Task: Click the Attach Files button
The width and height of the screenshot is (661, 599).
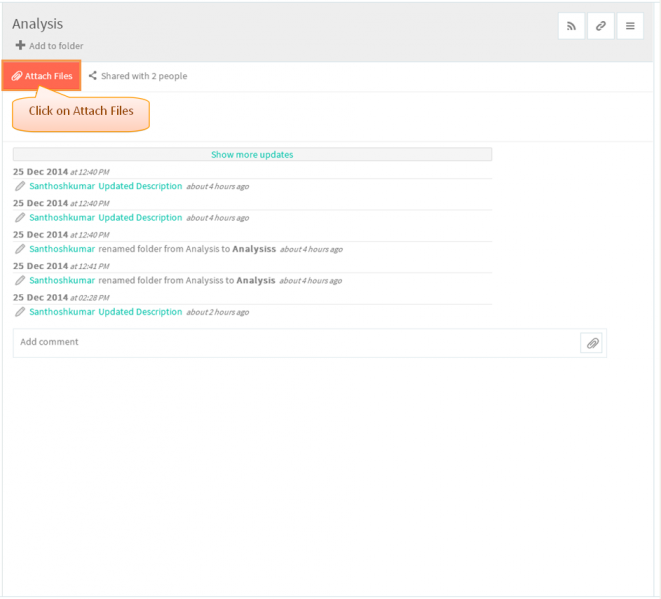Action: [x=41, y=76]
